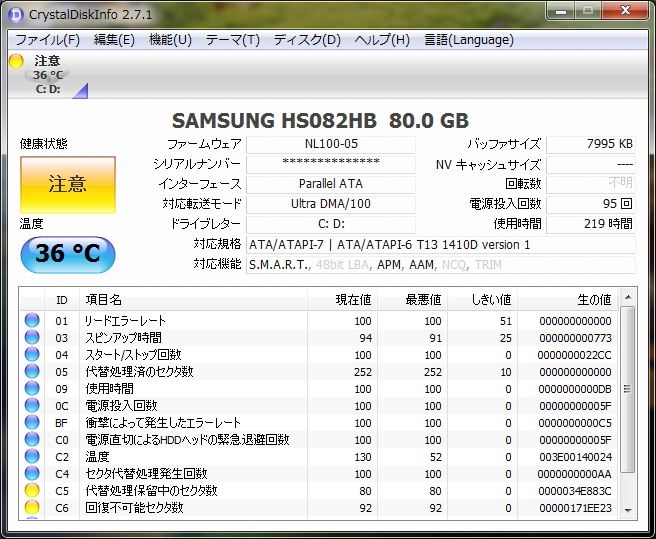Click the power-on count field 95 回

click(591, 204)
